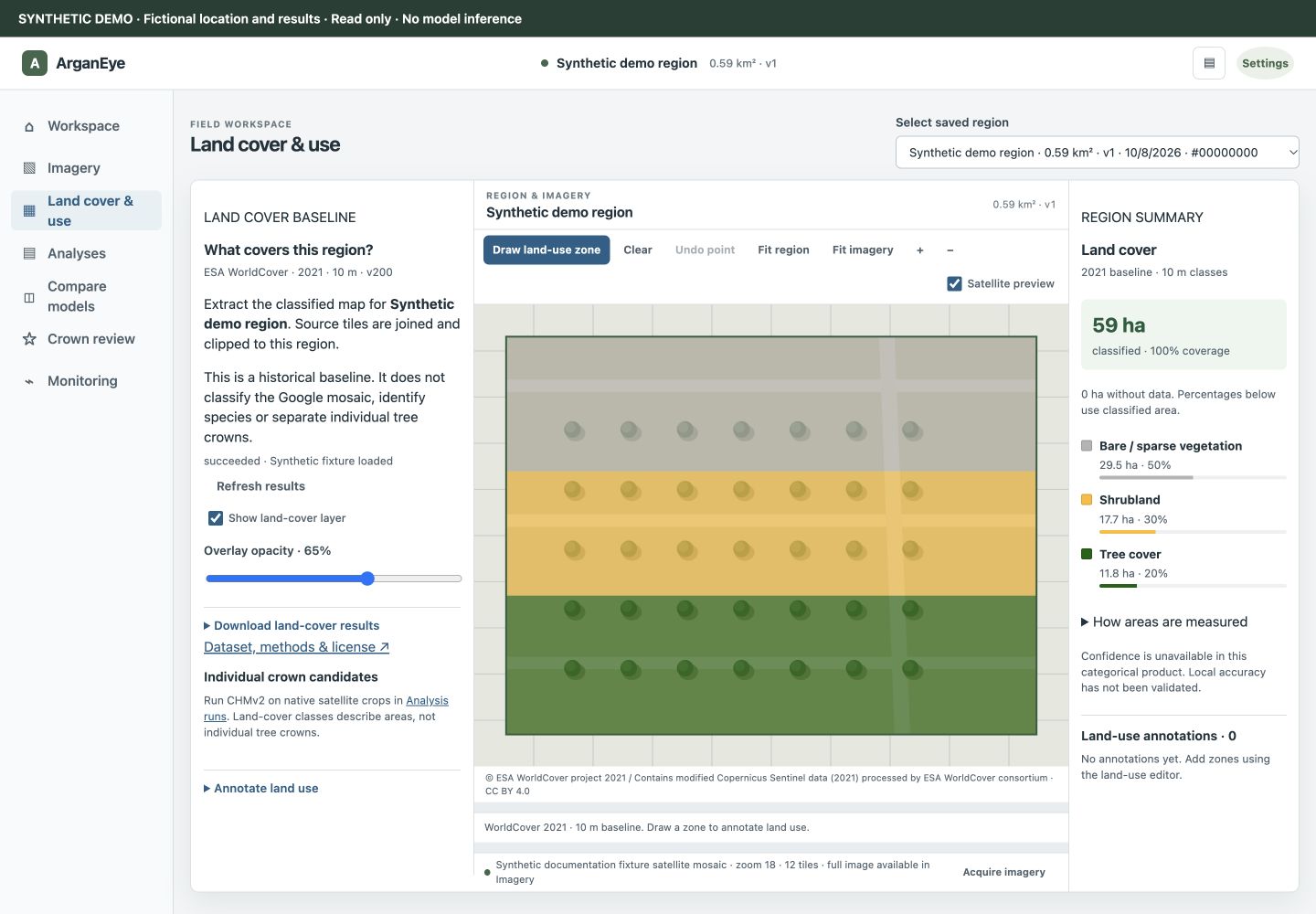This screenshot has width=1316, height=914.
Task: Click Fit region in the map toolbar
Action: [783, 250]
